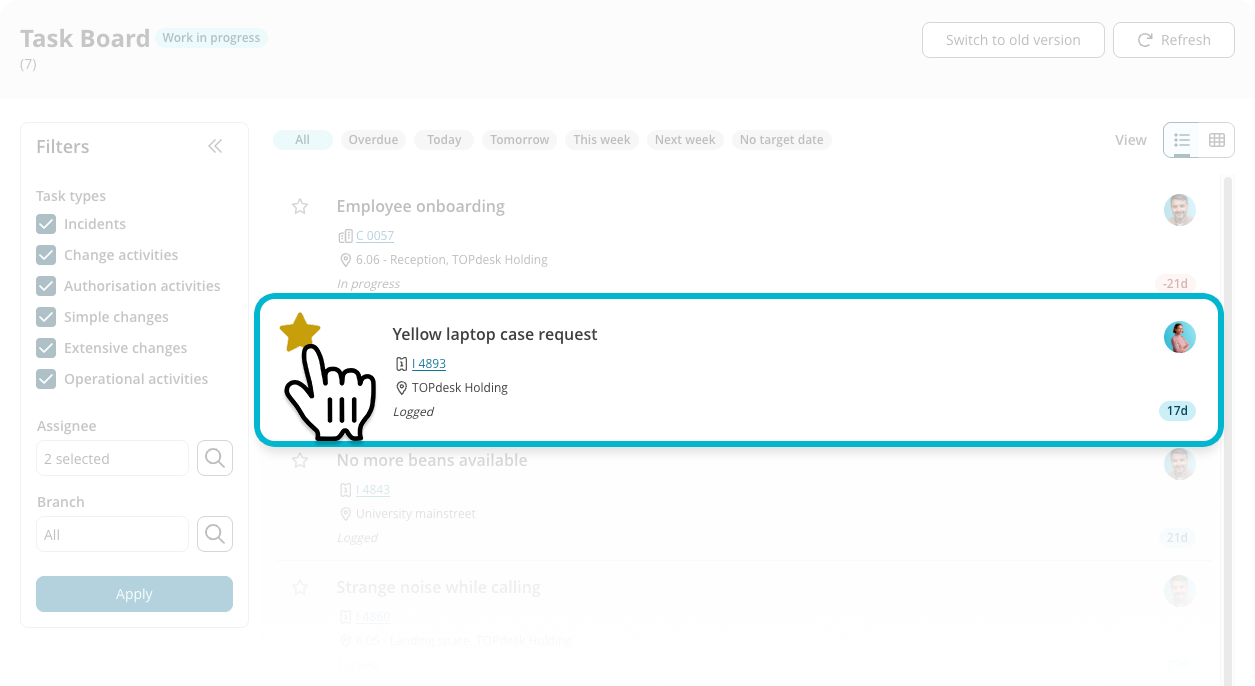Uncheck the Incidents checkbox
This screenshot has height=686, width=1255.
(x=46, y=224)
